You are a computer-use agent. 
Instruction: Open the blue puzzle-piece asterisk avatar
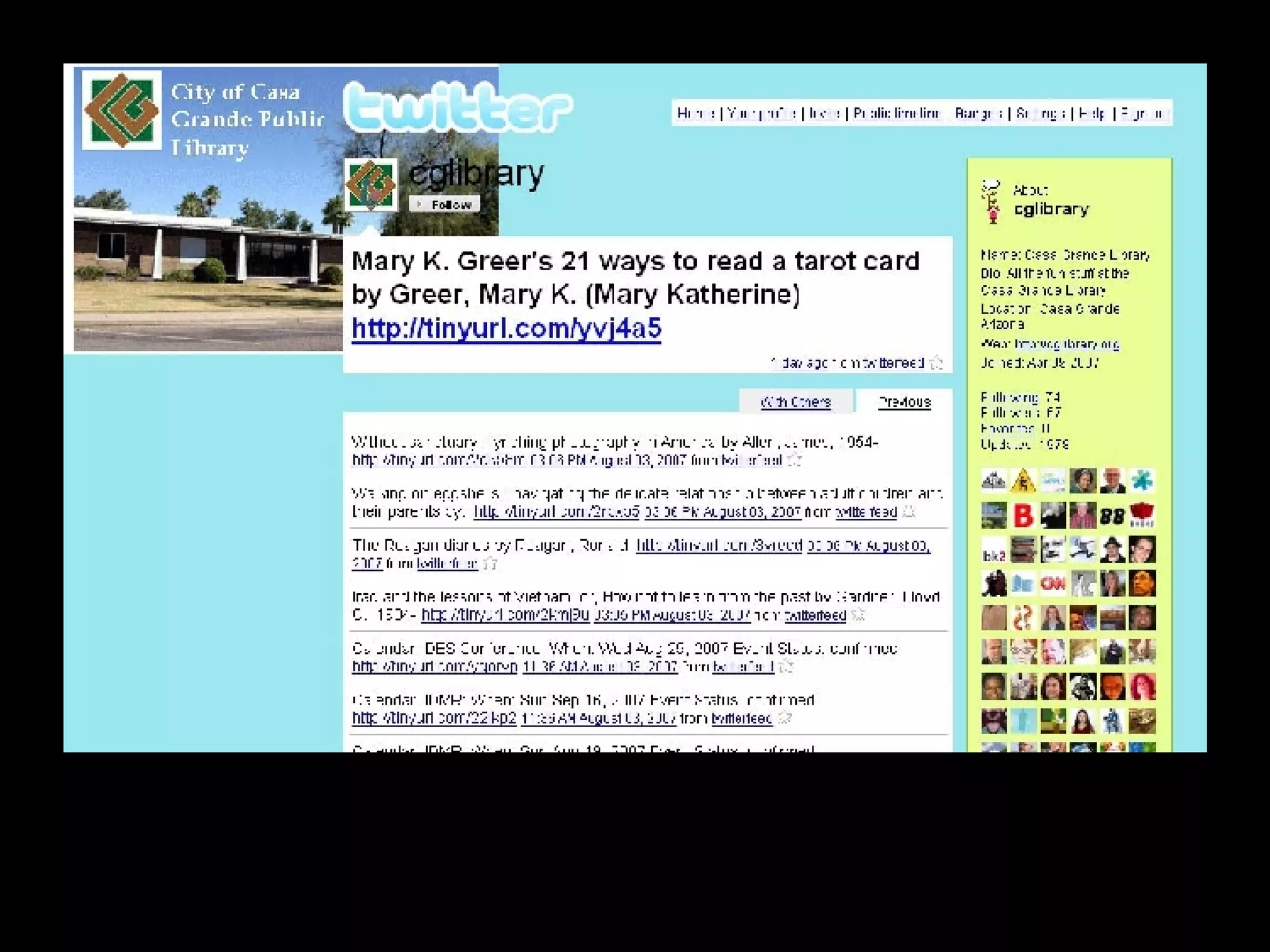(x=1142, y=480)
